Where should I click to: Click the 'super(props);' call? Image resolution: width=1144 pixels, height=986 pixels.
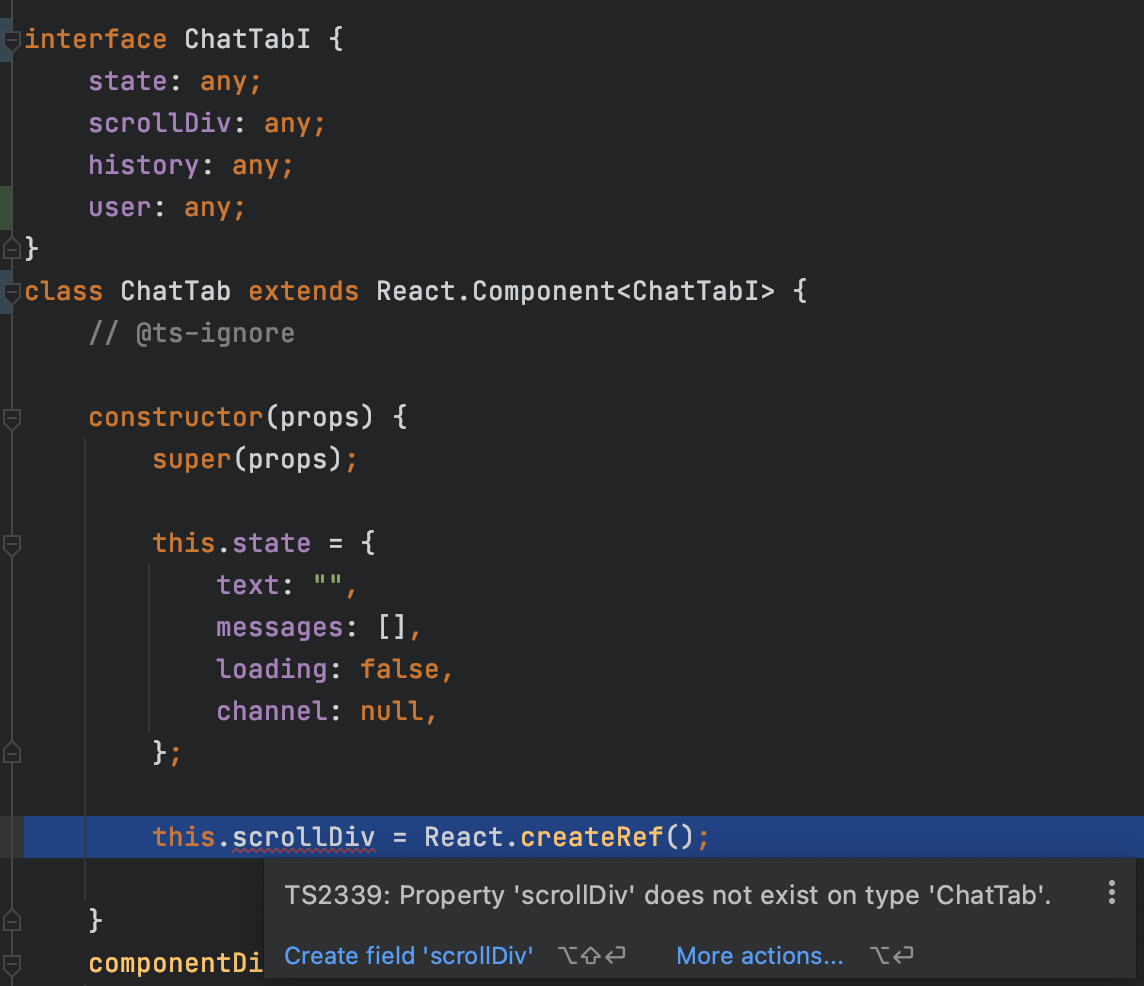pyautogui.click(x=255, y=460)
